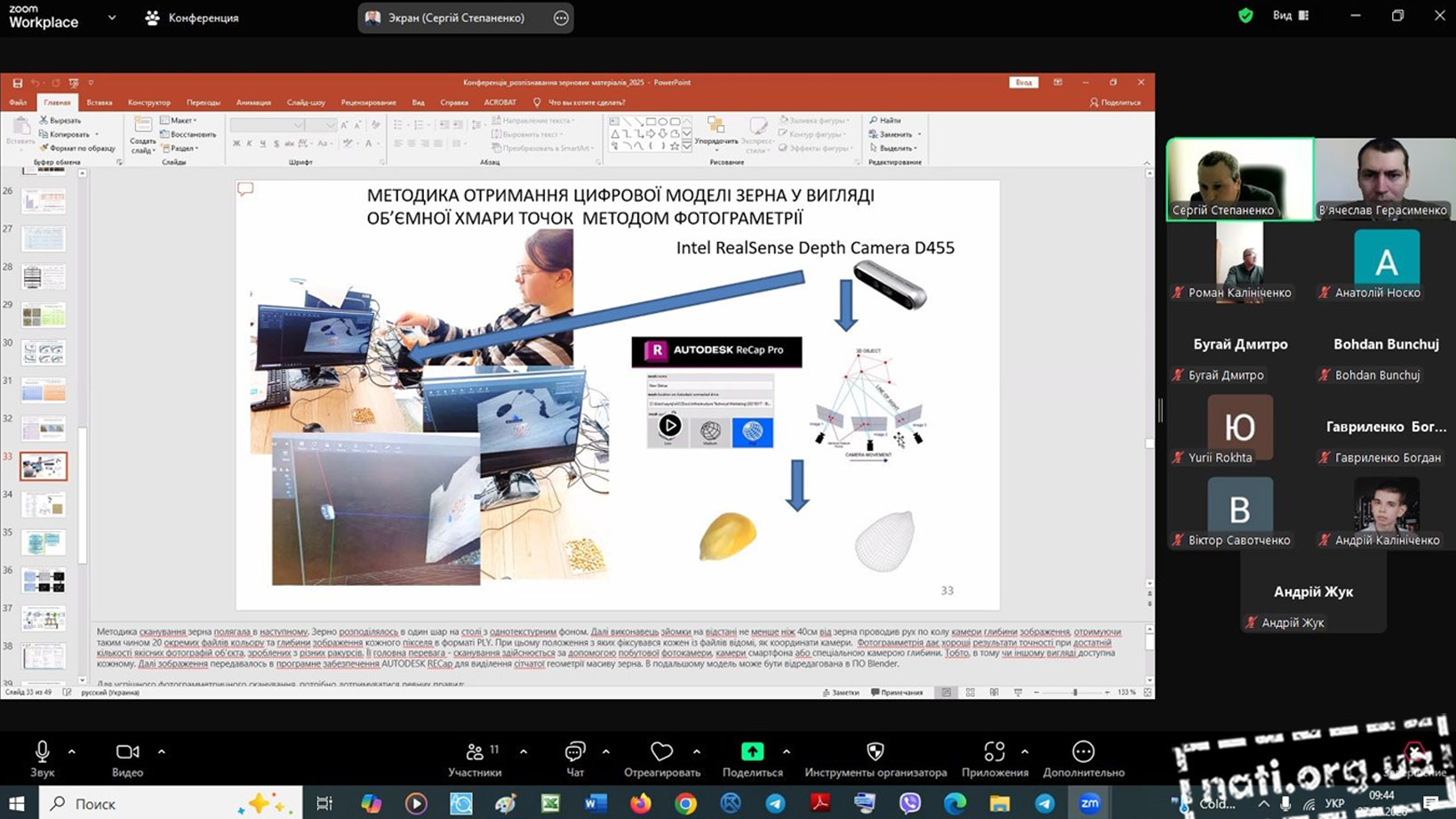Image resolution: width=1456 pixels, height=819 pixels.
Task: Click the Видео camera icon
Action: [x=127, y=752]
